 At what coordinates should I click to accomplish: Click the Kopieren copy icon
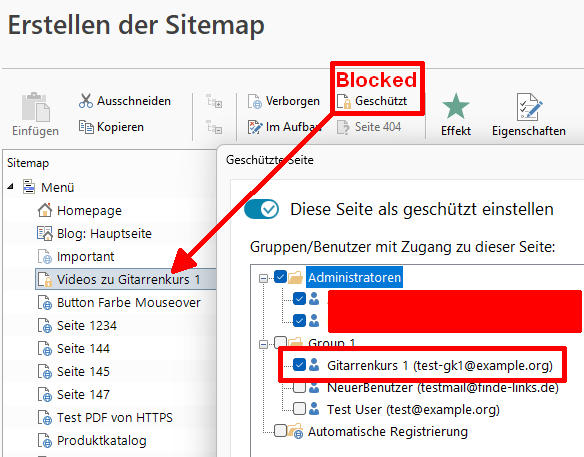[x=86, y=127]
